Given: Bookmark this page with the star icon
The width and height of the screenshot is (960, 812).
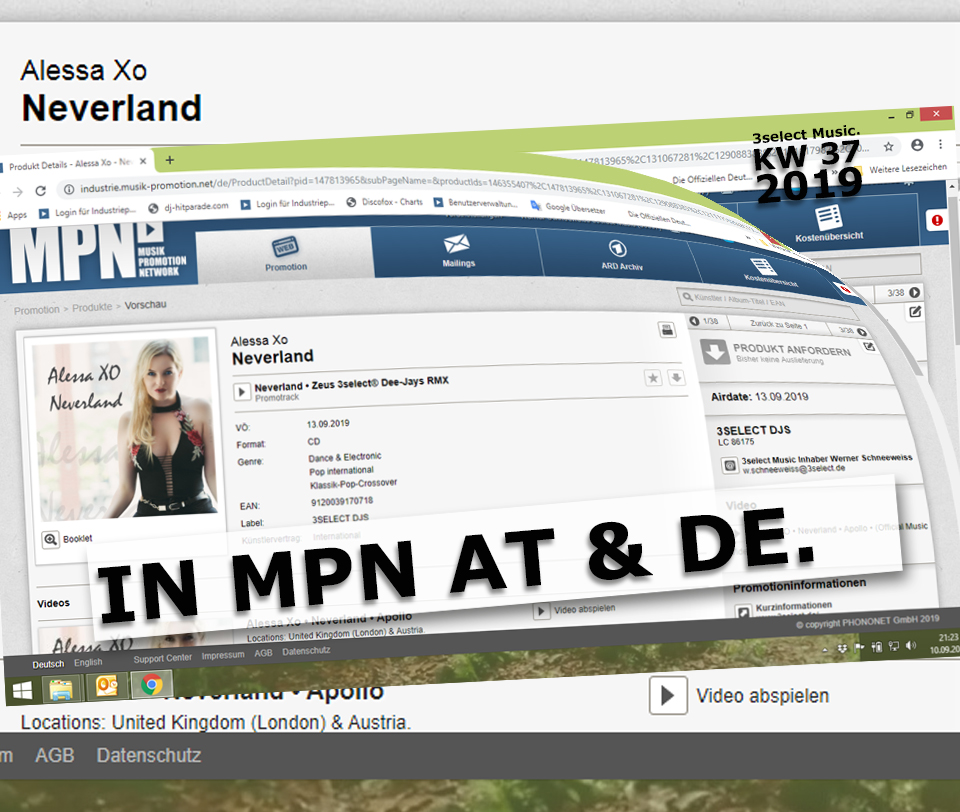Looking at the screenshot, I should [888, 146].
